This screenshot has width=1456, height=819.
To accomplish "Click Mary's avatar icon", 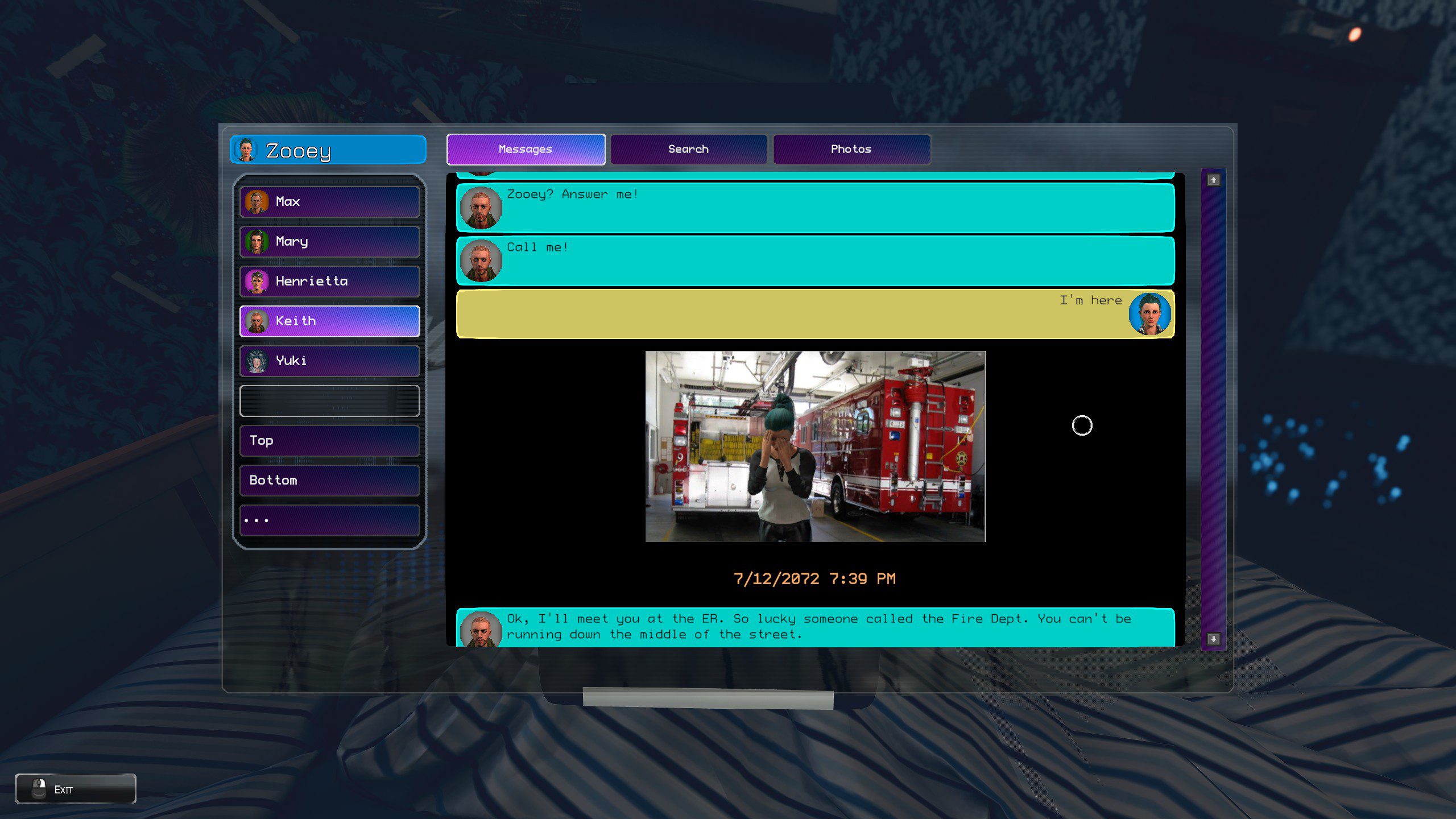I will coord(257,242).
